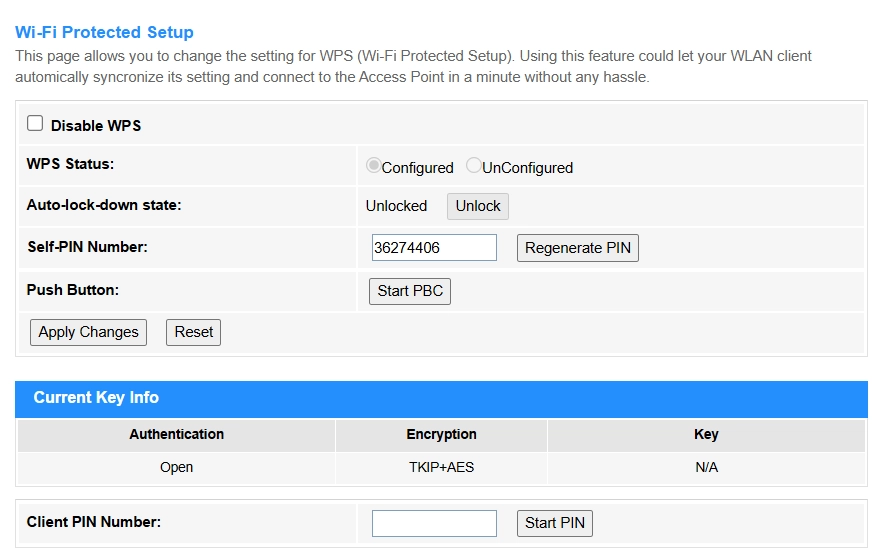
Task: Select the UnConfigured radio button
Action: [x=474, y=166]
